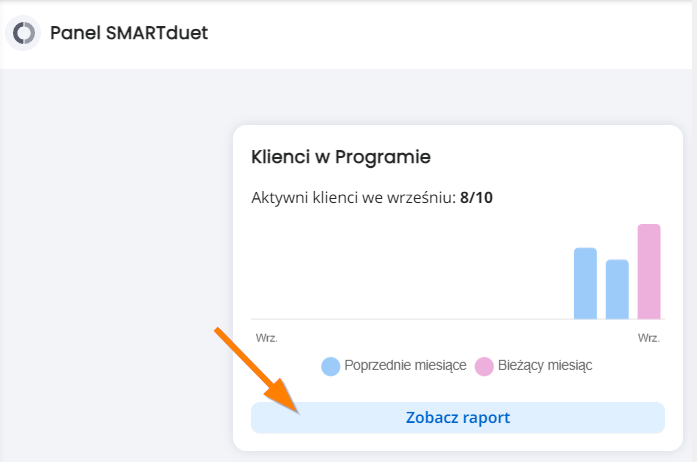Select the bold 8/10 active clients value
Screen dimensions: 697x462
coord(477,197)
